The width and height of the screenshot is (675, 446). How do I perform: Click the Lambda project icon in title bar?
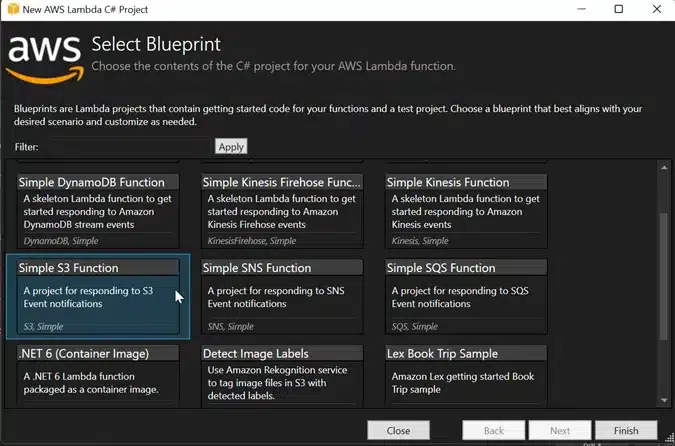[13, 9]
